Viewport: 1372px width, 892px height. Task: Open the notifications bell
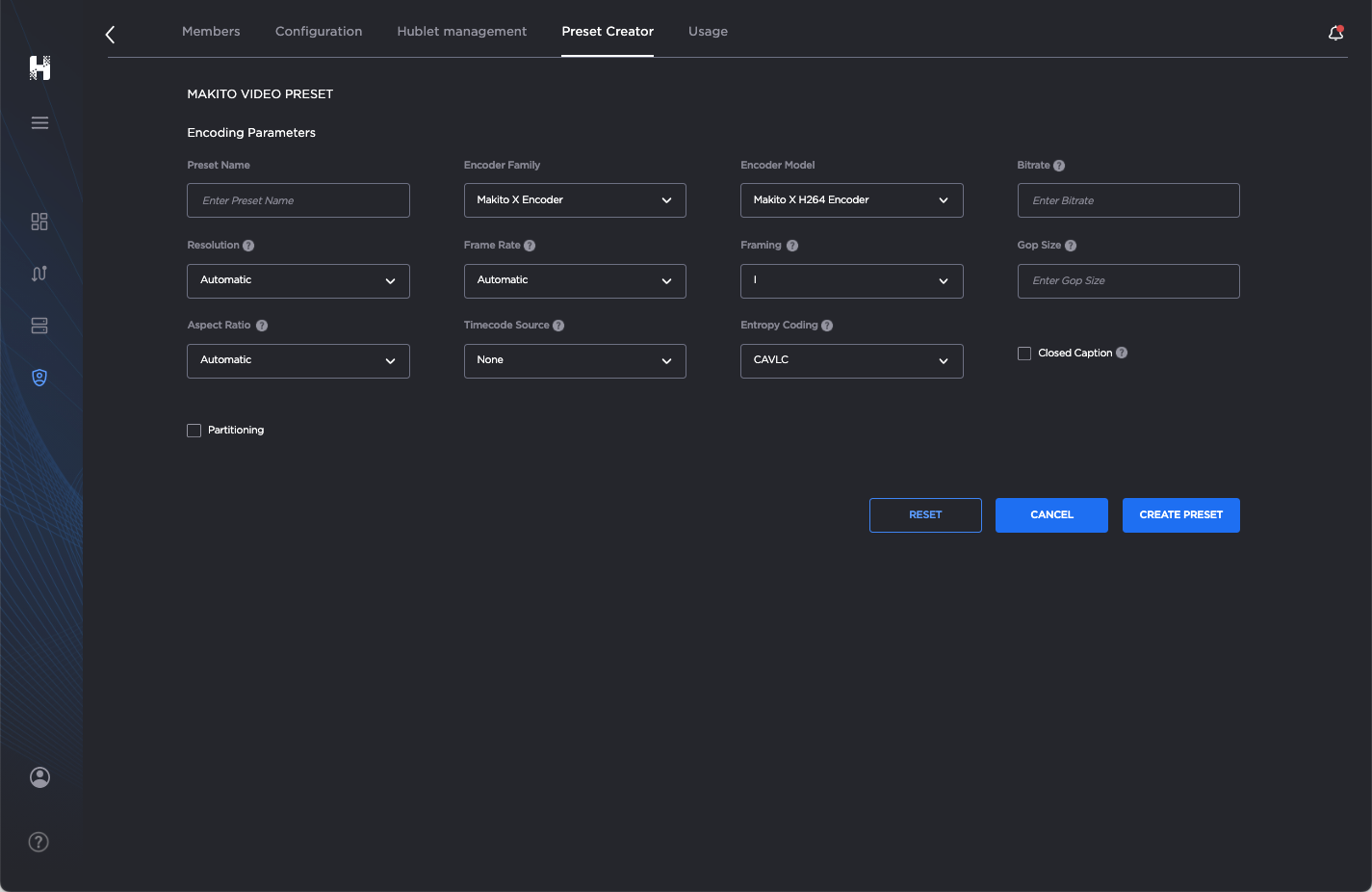point(1335,31)
